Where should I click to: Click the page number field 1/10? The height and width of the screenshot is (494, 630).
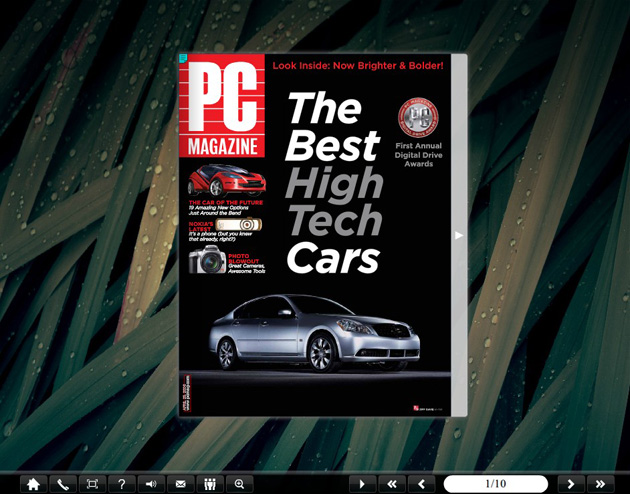coord(496,483)
